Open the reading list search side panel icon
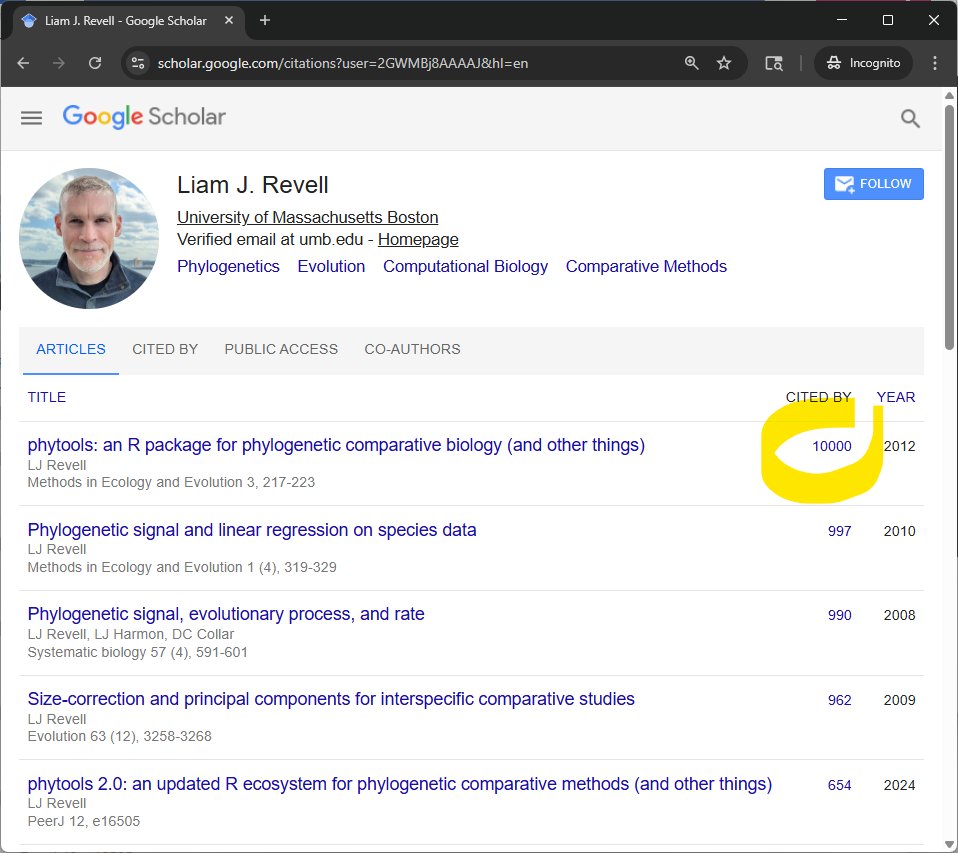This screenshot has height=853, width=958. pyautogui.click(x=774, y=63)
